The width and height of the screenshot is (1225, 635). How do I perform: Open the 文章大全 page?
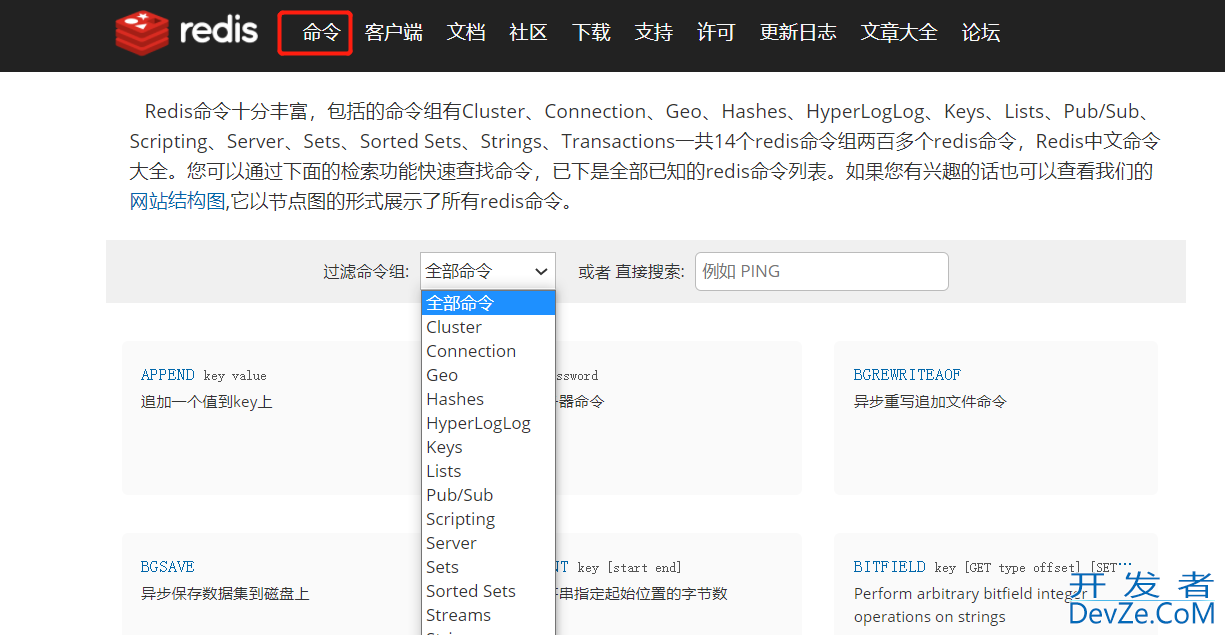(x=899, y=33)
